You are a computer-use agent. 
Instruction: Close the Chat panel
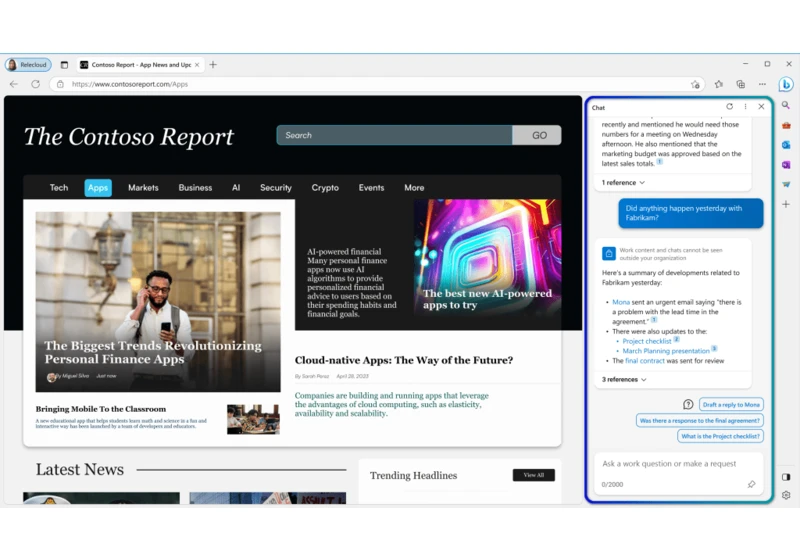click(x=761, y=107)
